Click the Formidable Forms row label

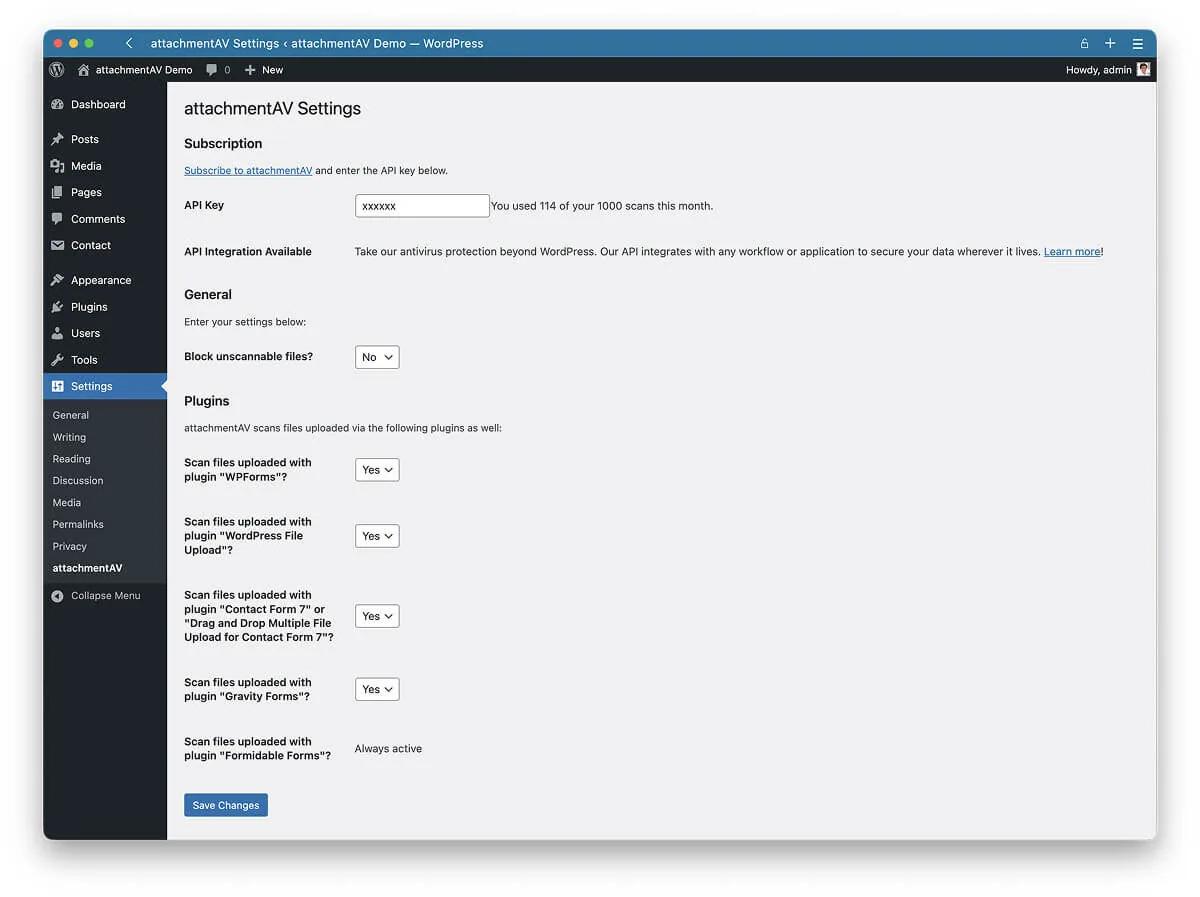tap(258, 749)
